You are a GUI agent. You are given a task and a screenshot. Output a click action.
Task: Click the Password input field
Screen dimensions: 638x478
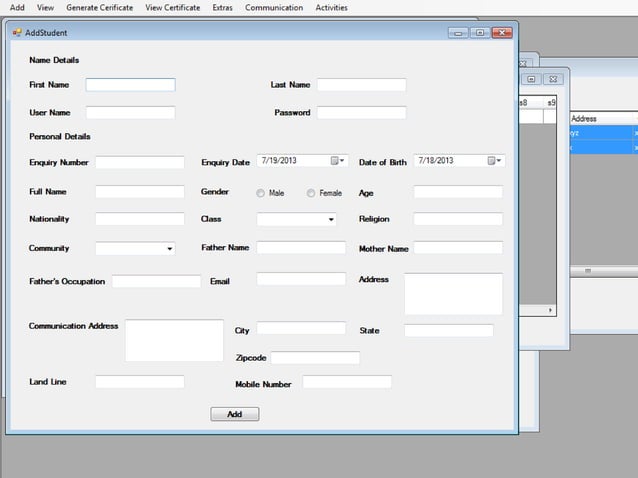(361, 113)
